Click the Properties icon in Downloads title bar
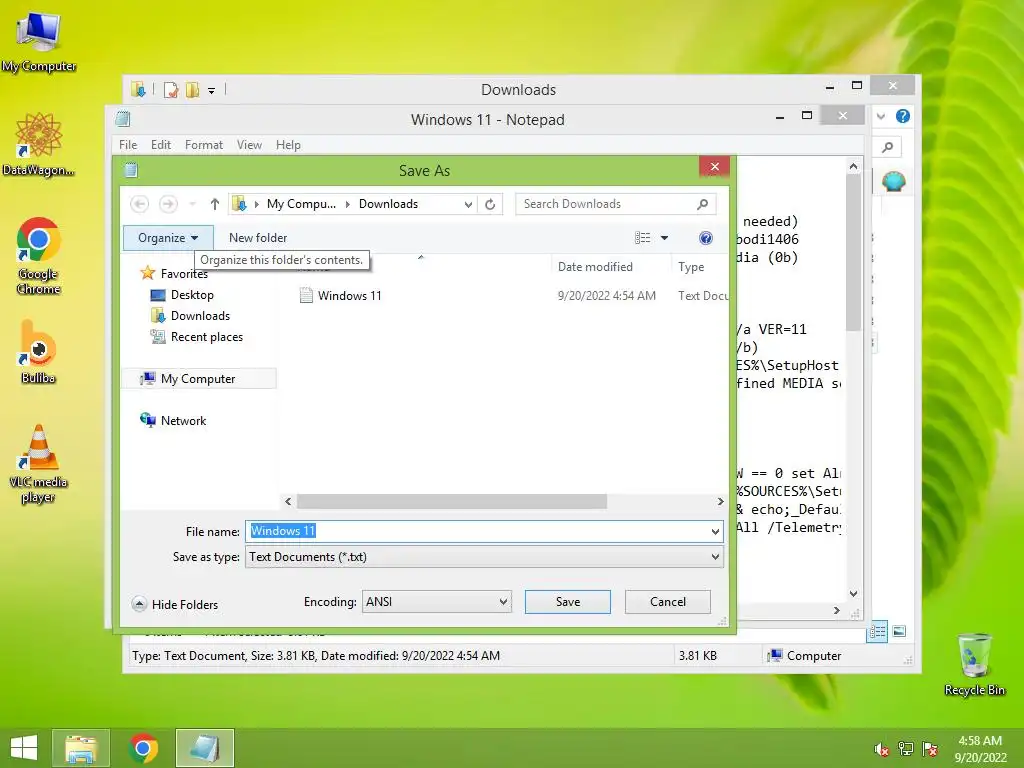 (x=170, y=89)
